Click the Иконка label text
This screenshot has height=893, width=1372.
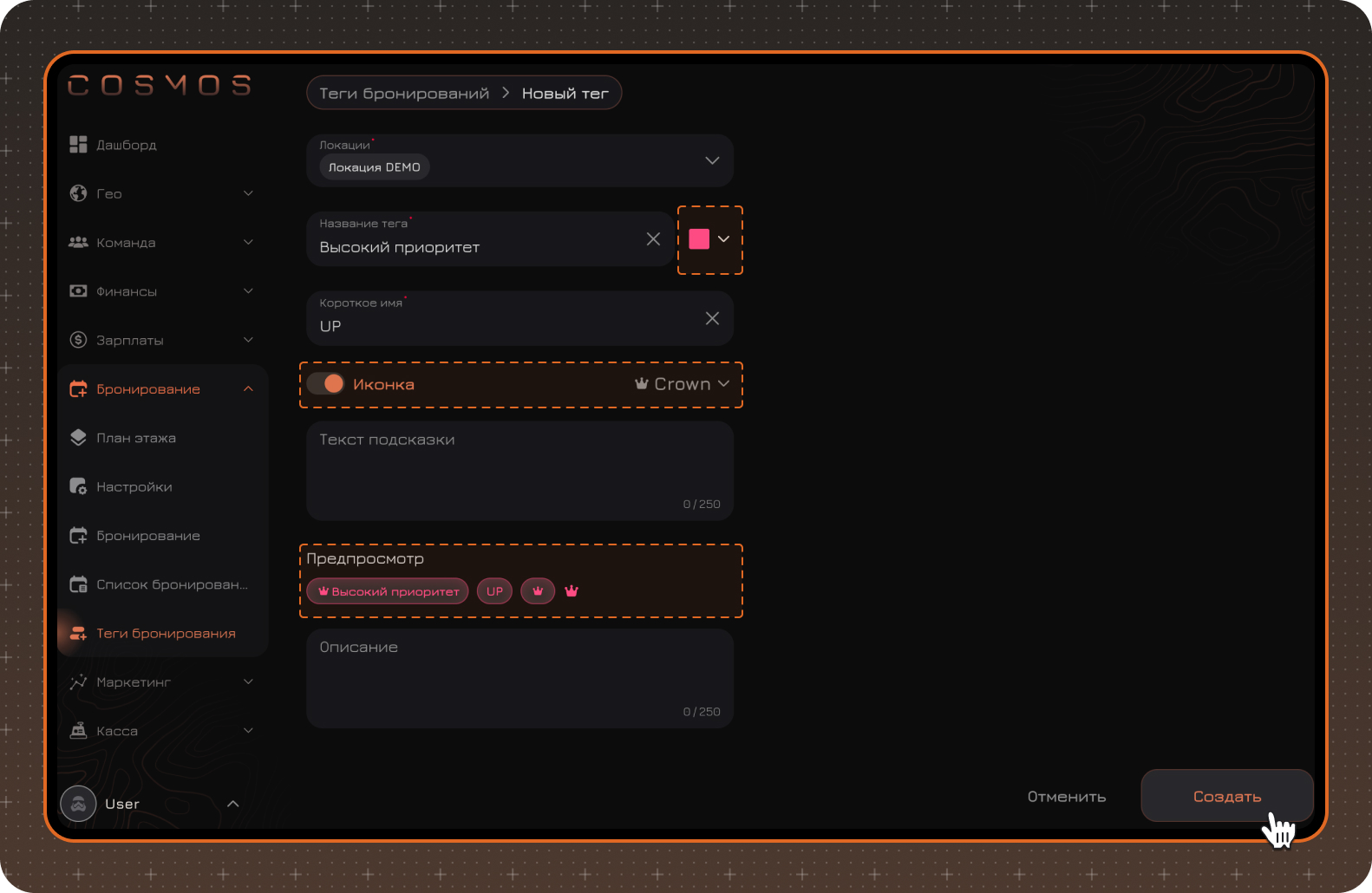[x=383, y=384]
